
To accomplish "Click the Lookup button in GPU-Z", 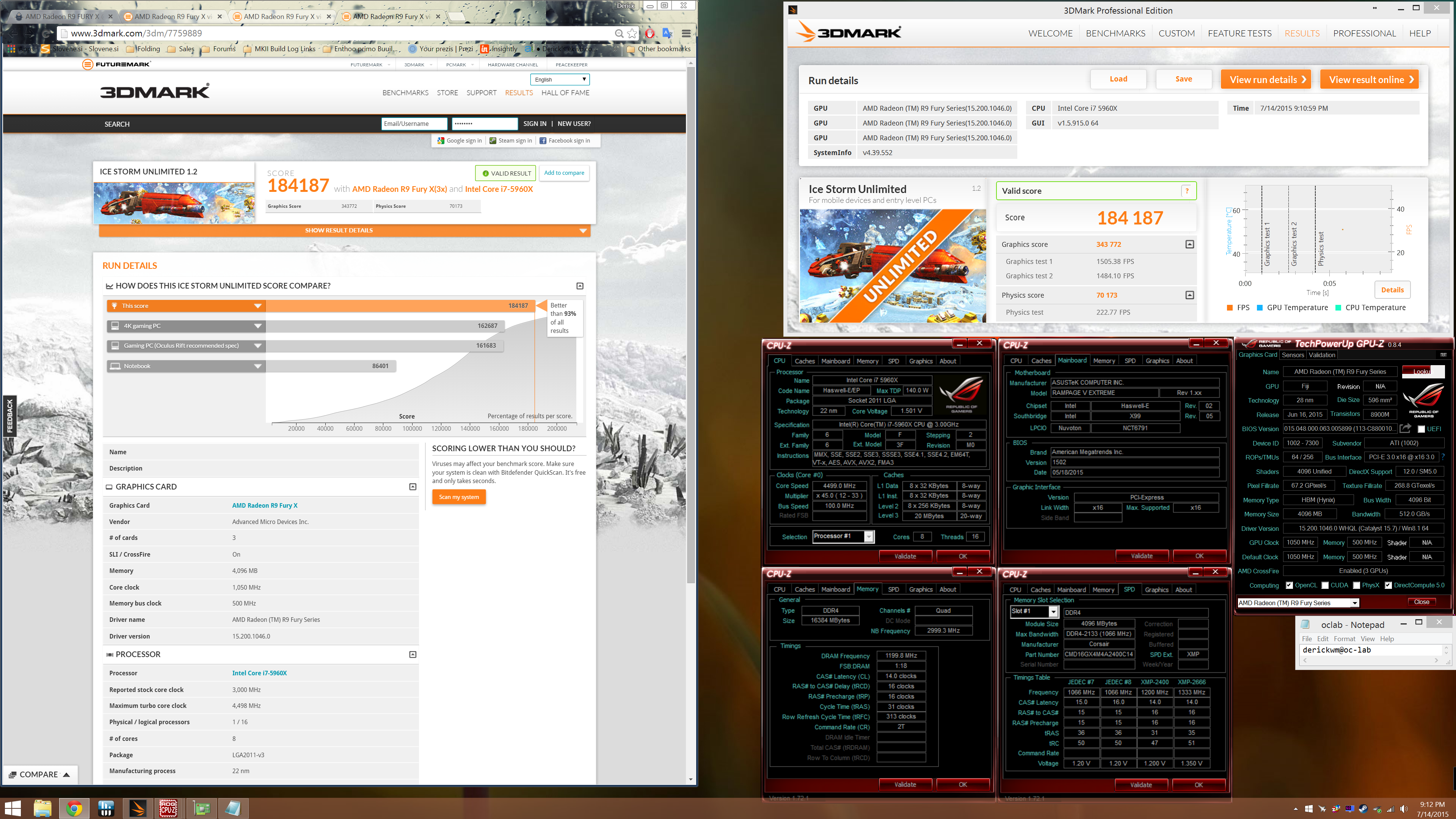I will coord(1423,371).
